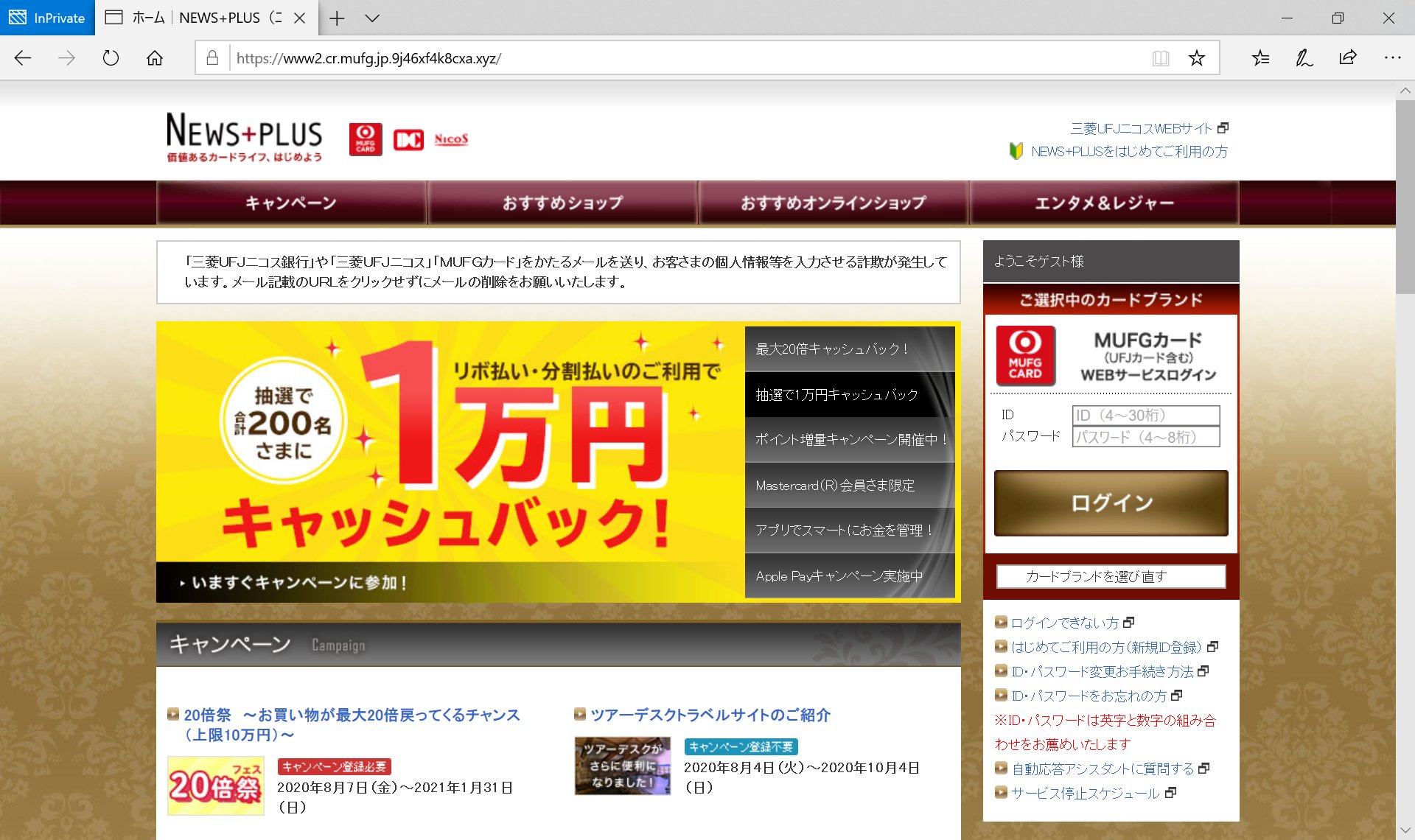Click the 20倍祭 campaign thumbnail
The height and width of the screenshot is (840, 1415).
(x=216, y=786)
